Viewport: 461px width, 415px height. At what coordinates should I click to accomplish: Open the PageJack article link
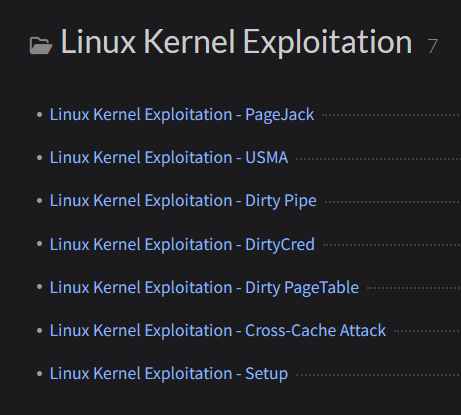[x=182, y=115]
